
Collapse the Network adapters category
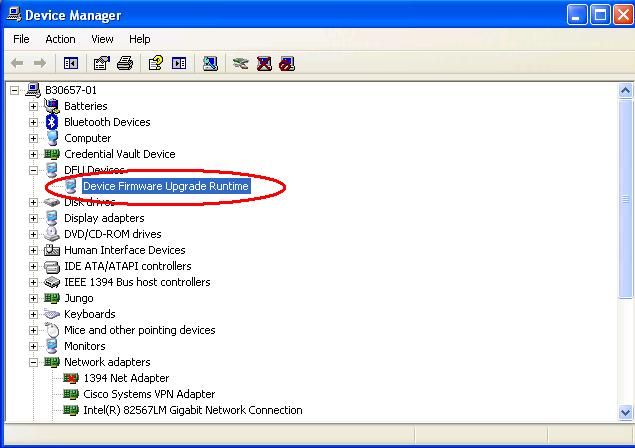[x=33, y=363]
